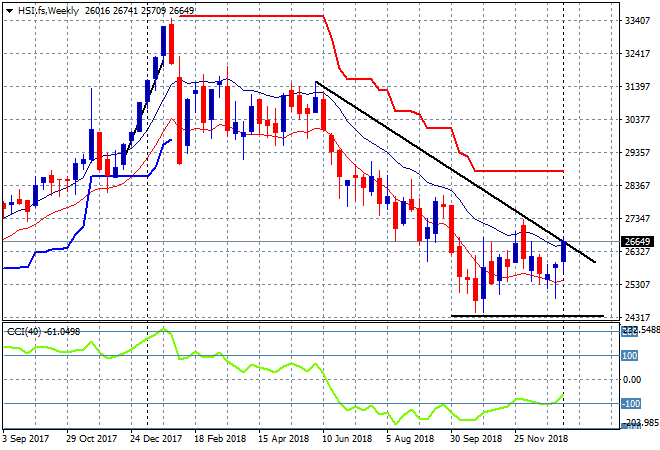Click date label 29 Oct 2017
Image resolution: width=660 pixels, height=450 pixels.
91,439
